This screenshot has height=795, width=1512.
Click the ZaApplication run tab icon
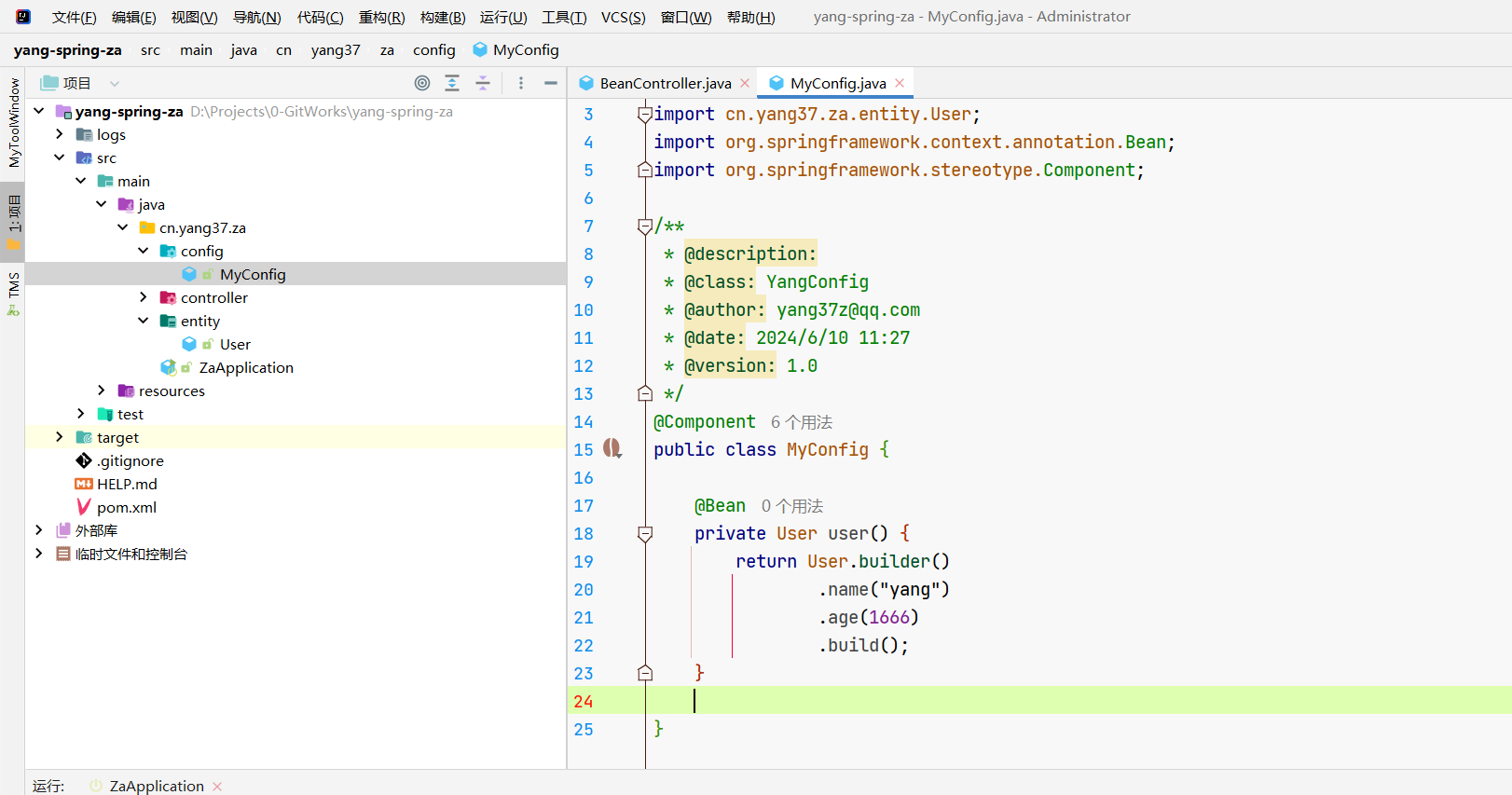coord(96,786)
